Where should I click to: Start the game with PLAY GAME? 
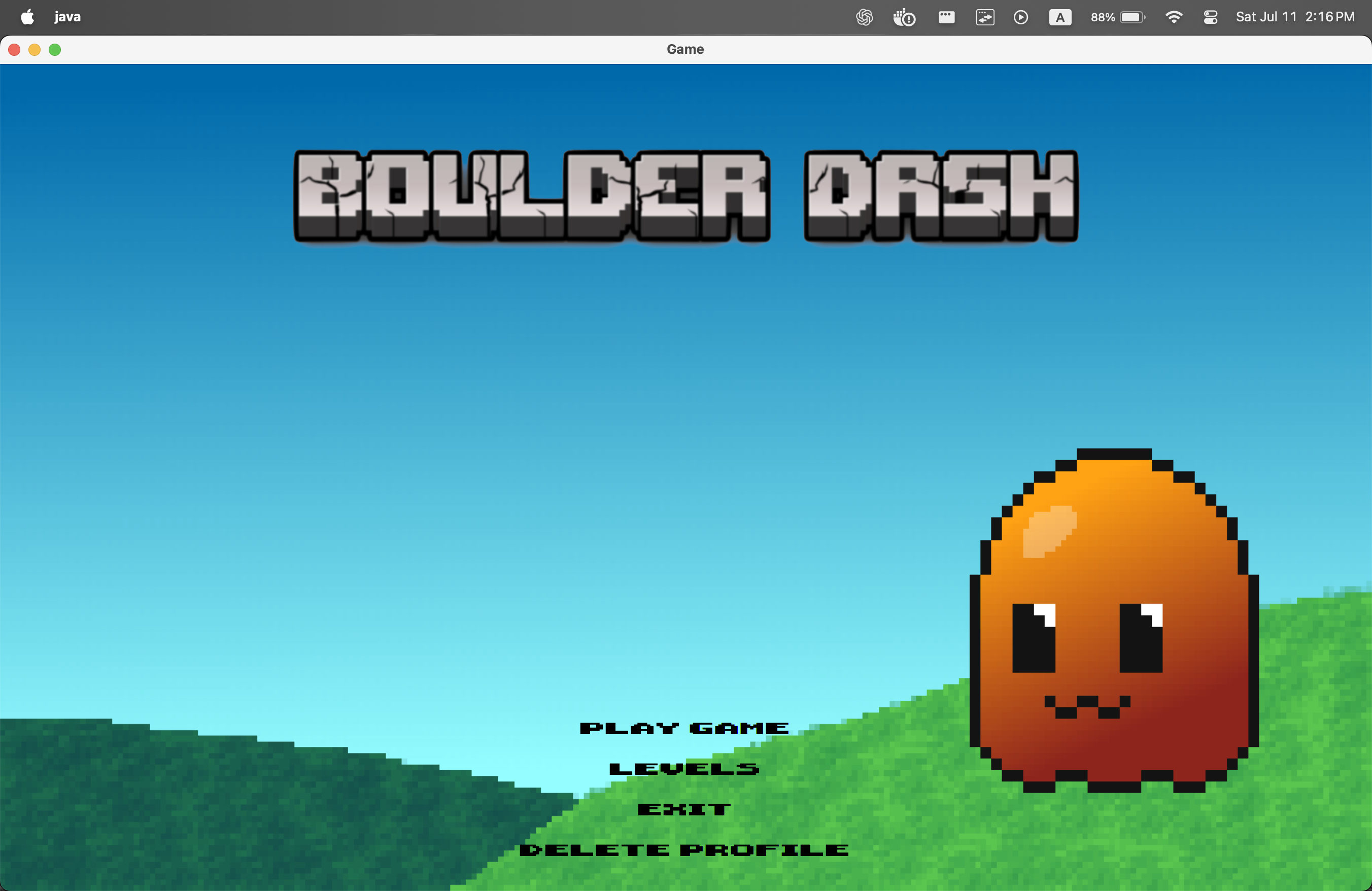[684, 729]
